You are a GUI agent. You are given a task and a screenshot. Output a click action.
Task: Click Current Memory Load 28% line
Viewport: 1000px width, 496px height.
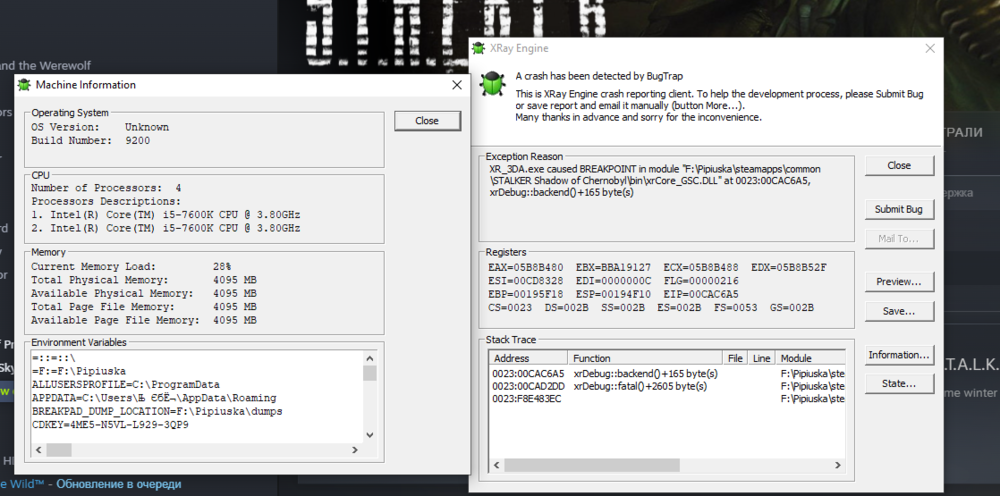click(x=131, y=266)
